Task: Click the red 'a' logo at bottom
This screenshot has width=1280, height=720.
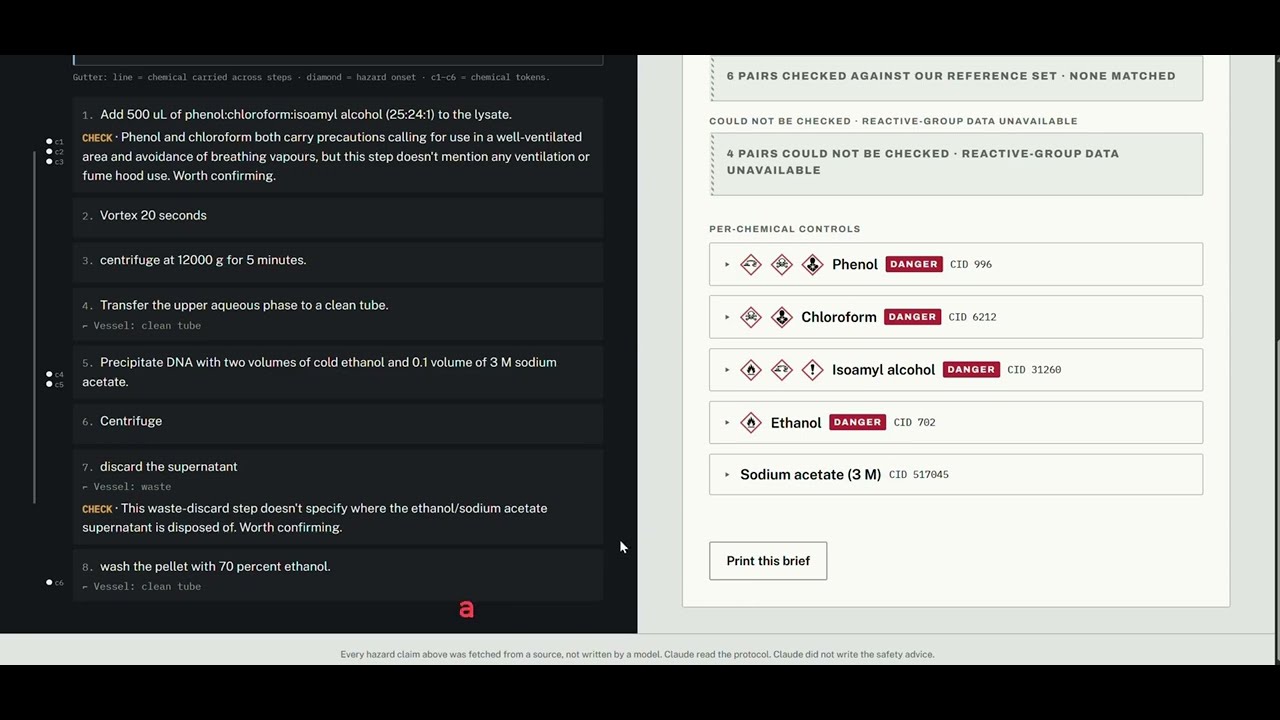Action: click(466, 609)
